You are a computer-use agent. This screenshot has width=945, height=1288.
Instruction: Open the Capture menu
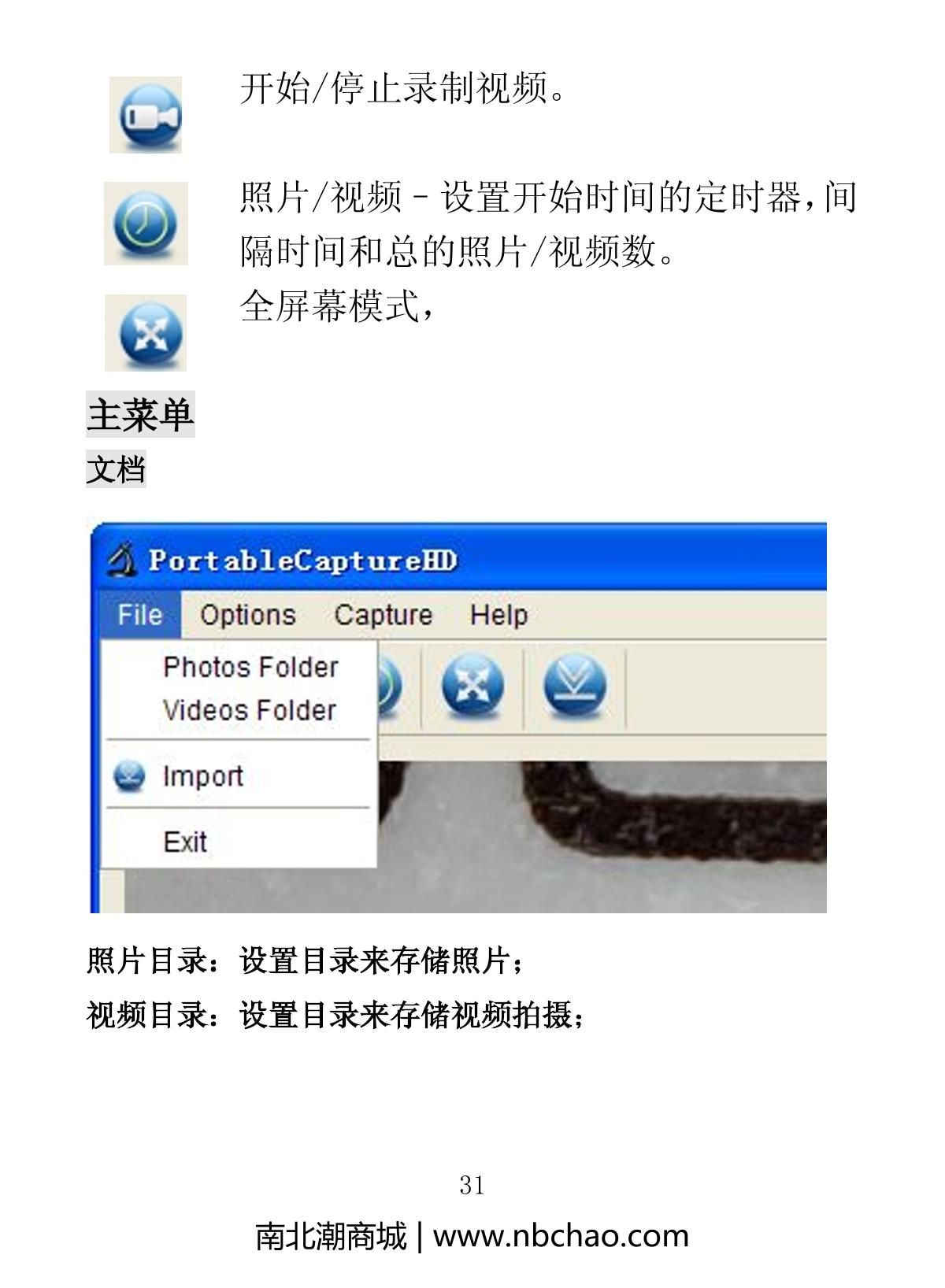[x=383, y=615]
